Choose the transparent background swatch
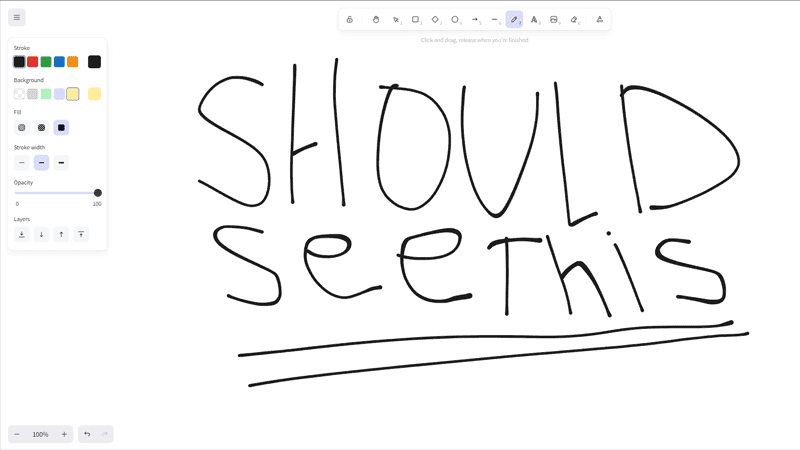The image size is (800, 450). pos(19,94)
